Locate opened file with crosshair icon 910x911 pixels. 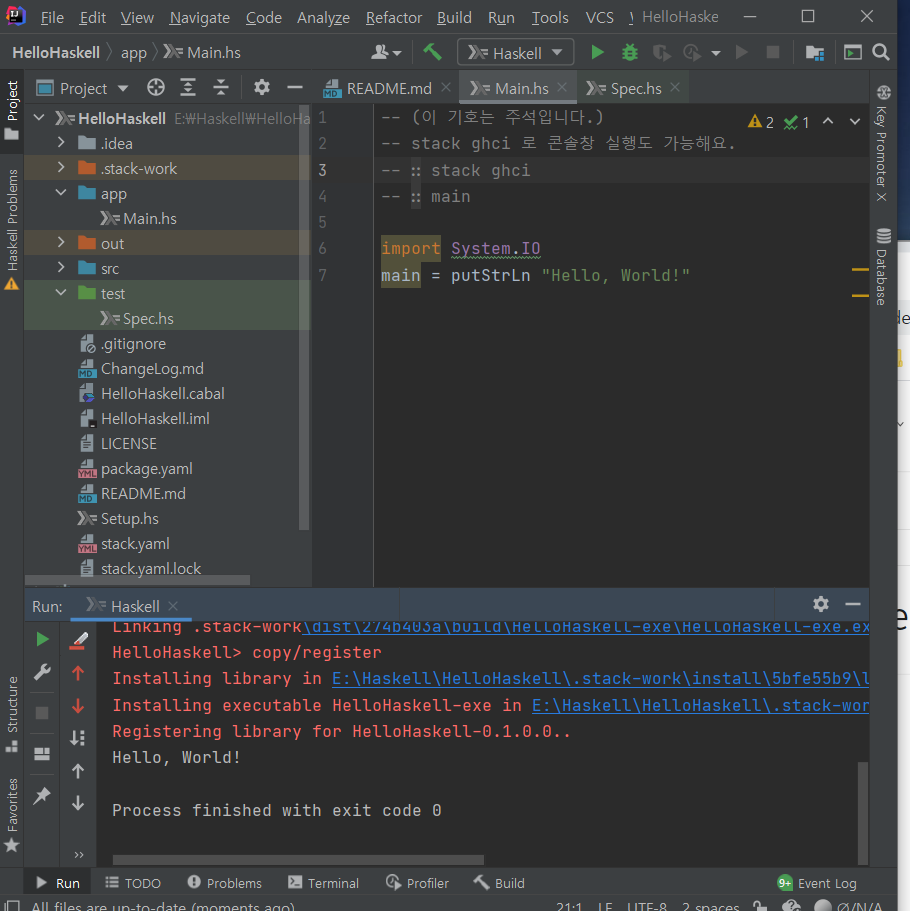[x=156, y=88]
